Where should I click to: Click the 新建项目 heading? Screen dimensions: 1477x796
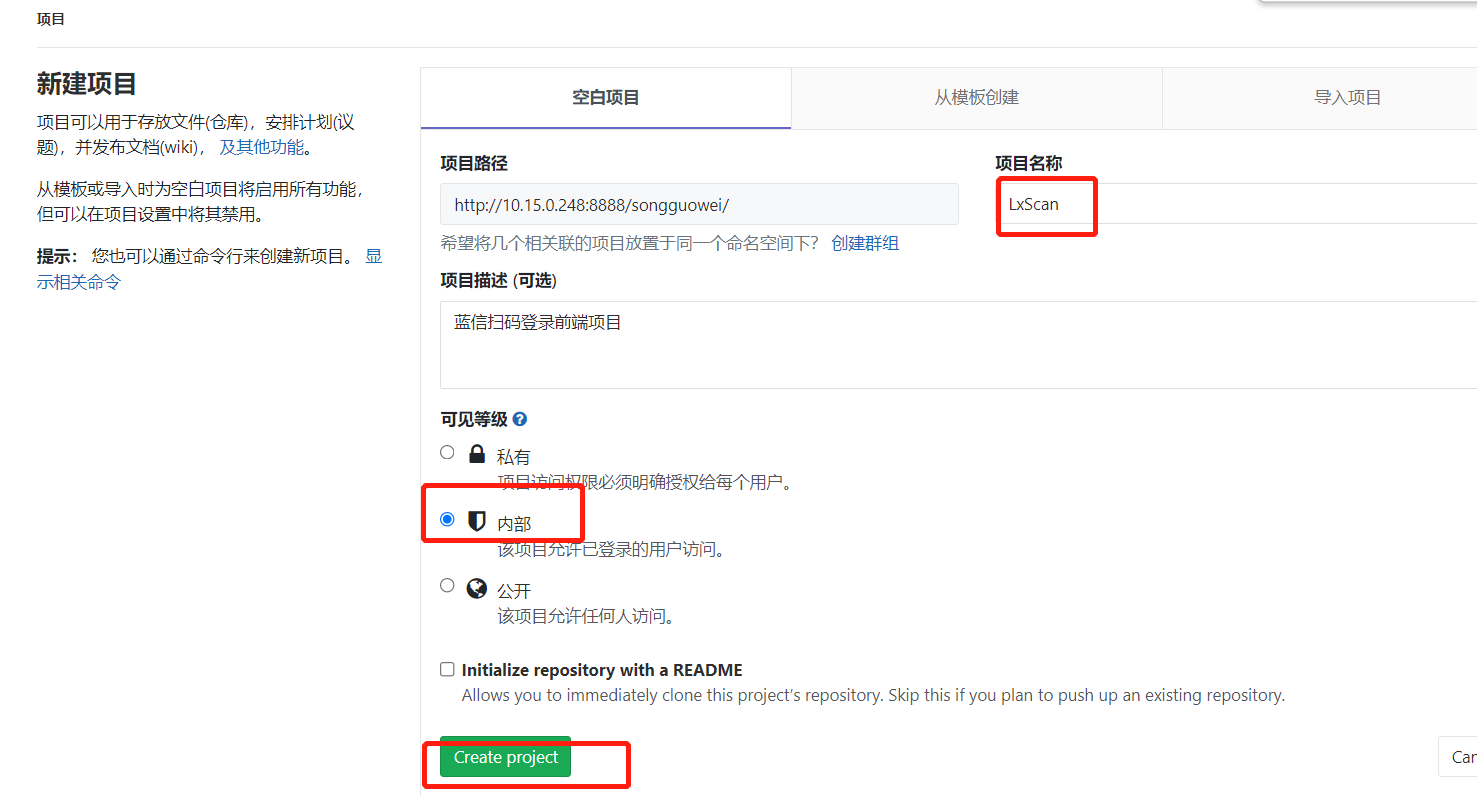tap(87, 84)
